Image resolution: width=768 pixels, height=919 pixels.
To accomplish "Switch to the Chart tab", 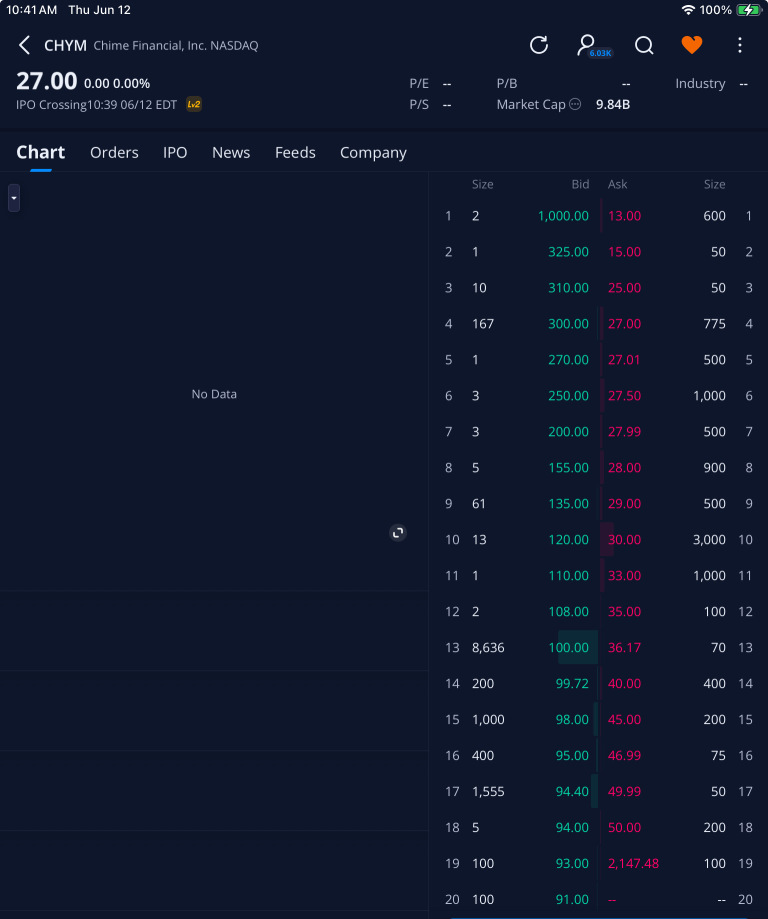I will tap(40, 152).
